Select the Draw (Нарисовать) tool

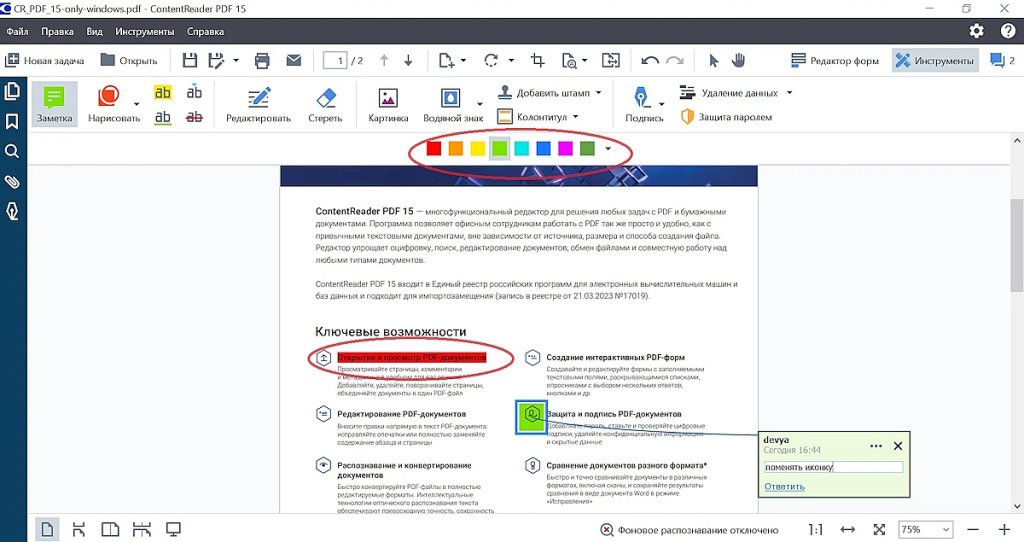pos(114,104)
